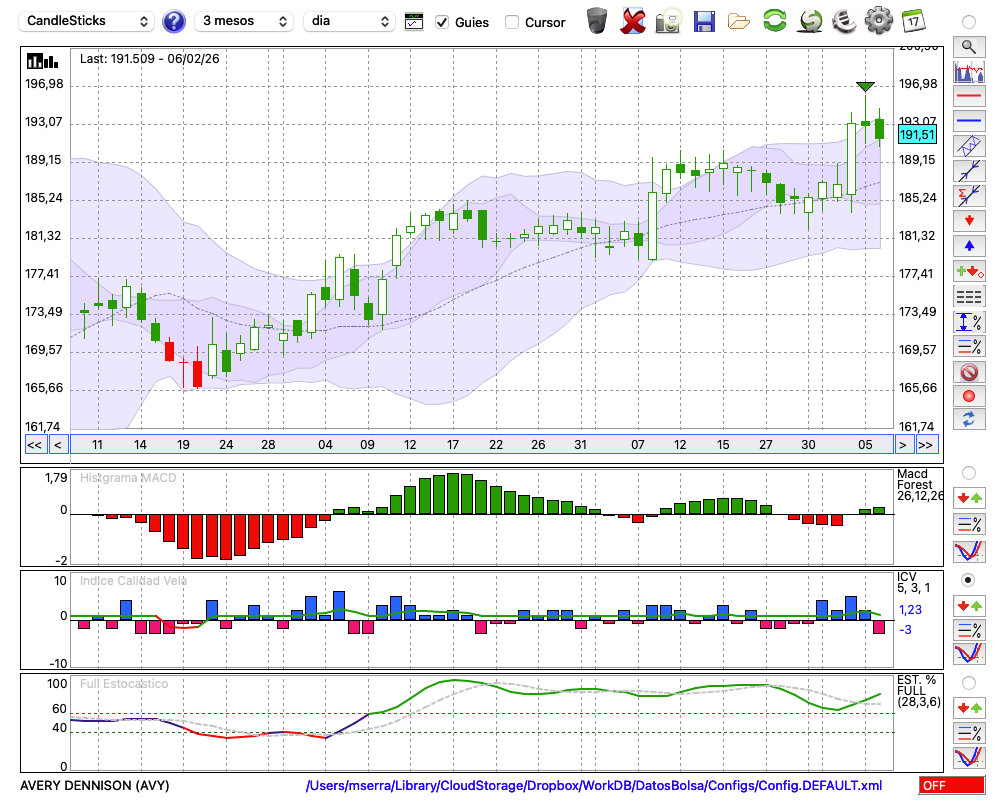Open the 'dia' interval dropdown
This screenshot has width=1000, height=800.
tap(349, 21)
